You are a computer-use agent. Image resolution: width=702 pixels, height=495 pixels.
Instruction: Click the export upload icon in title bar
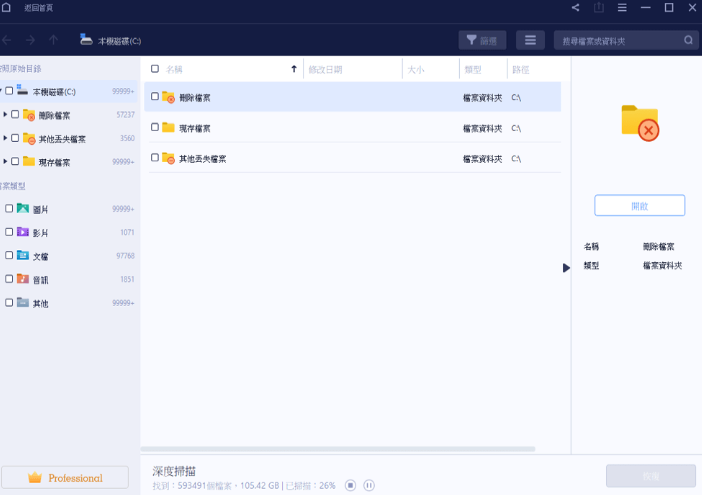pos(599,8)
